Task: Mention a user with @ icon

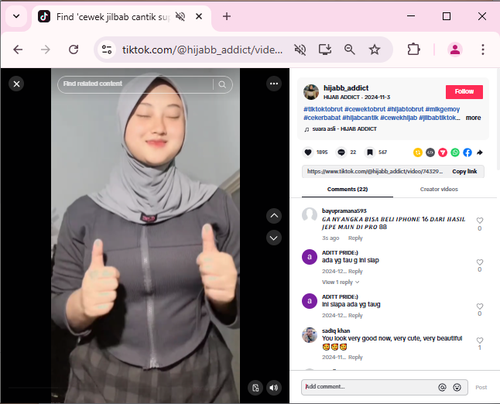Action: [x=442, y=387]
